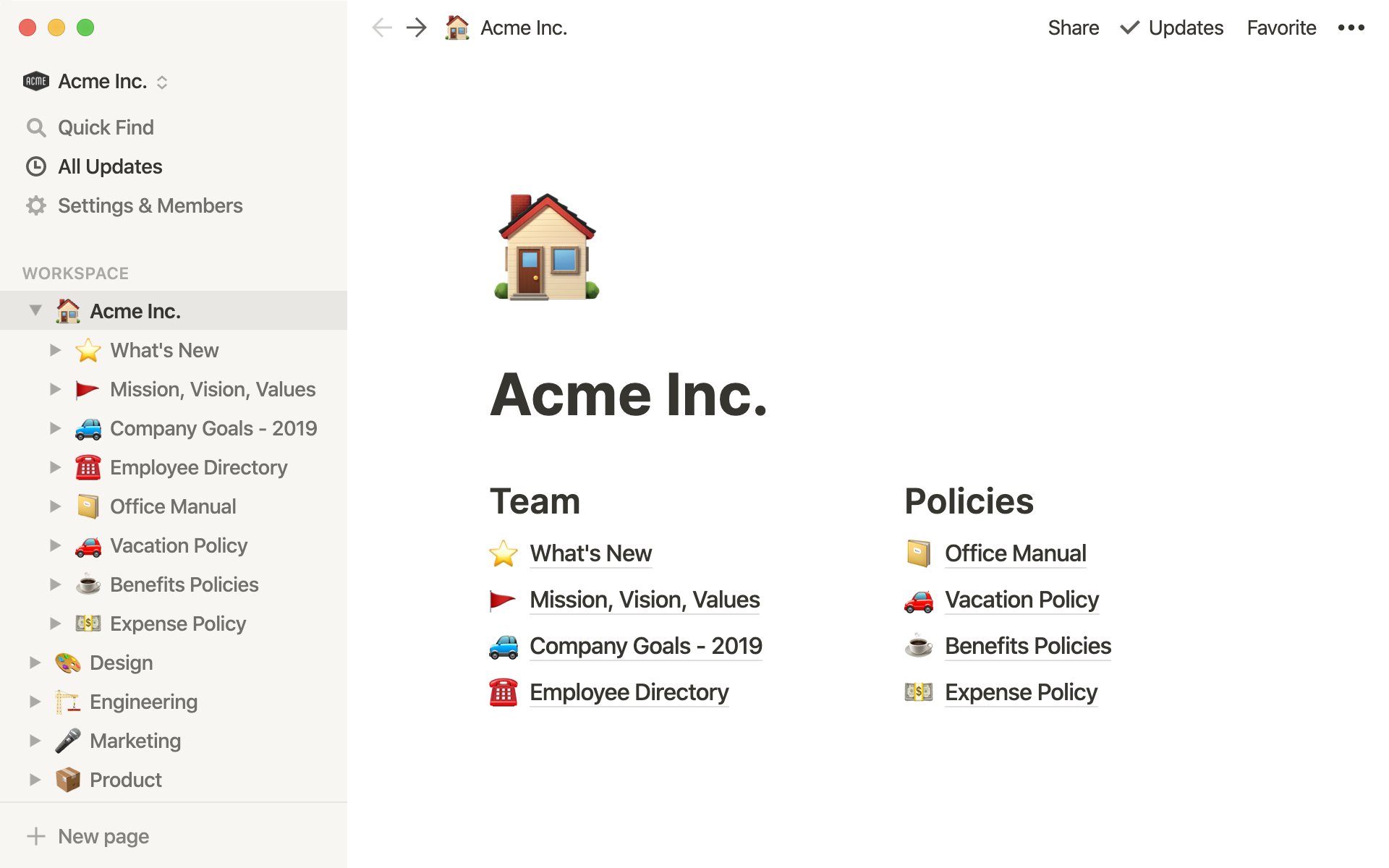Click the Quick Find search icon
The height and width of the screenshot is (868, 1389).
(35, 127)
